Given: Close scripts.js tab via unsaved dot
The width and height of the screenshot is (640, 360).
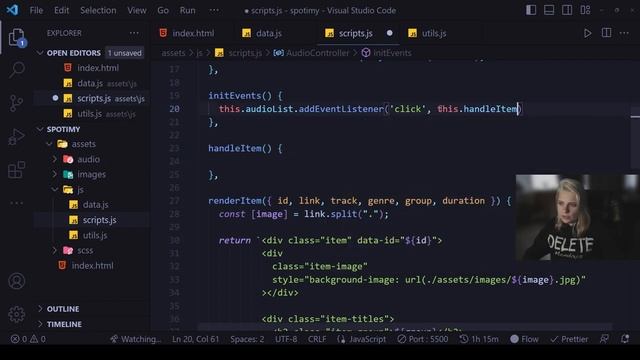Looking at the screenshot, I should [x=389, y=33].
